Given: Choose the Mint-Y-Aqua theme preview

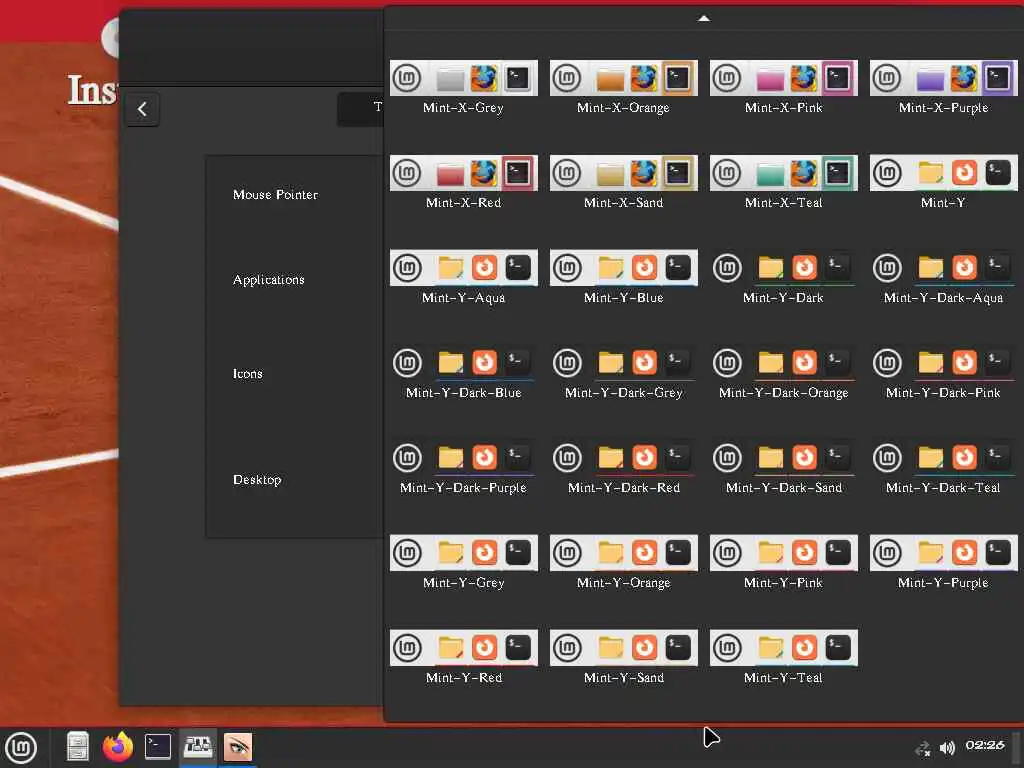Looking at the screenshot, I should click(464, 268).
